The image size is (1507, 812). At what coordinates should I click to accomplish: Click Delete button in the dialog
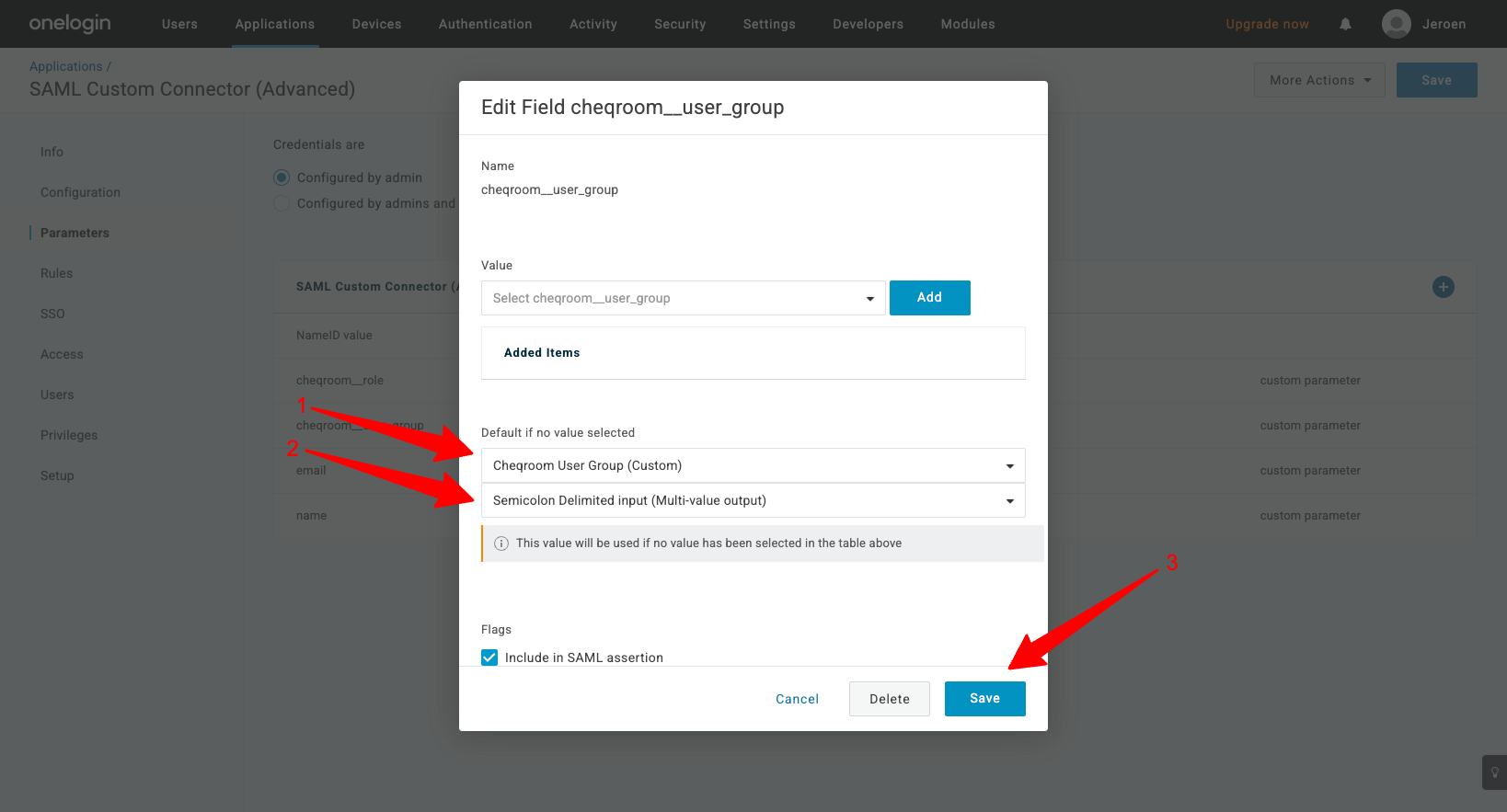[889, 699]
